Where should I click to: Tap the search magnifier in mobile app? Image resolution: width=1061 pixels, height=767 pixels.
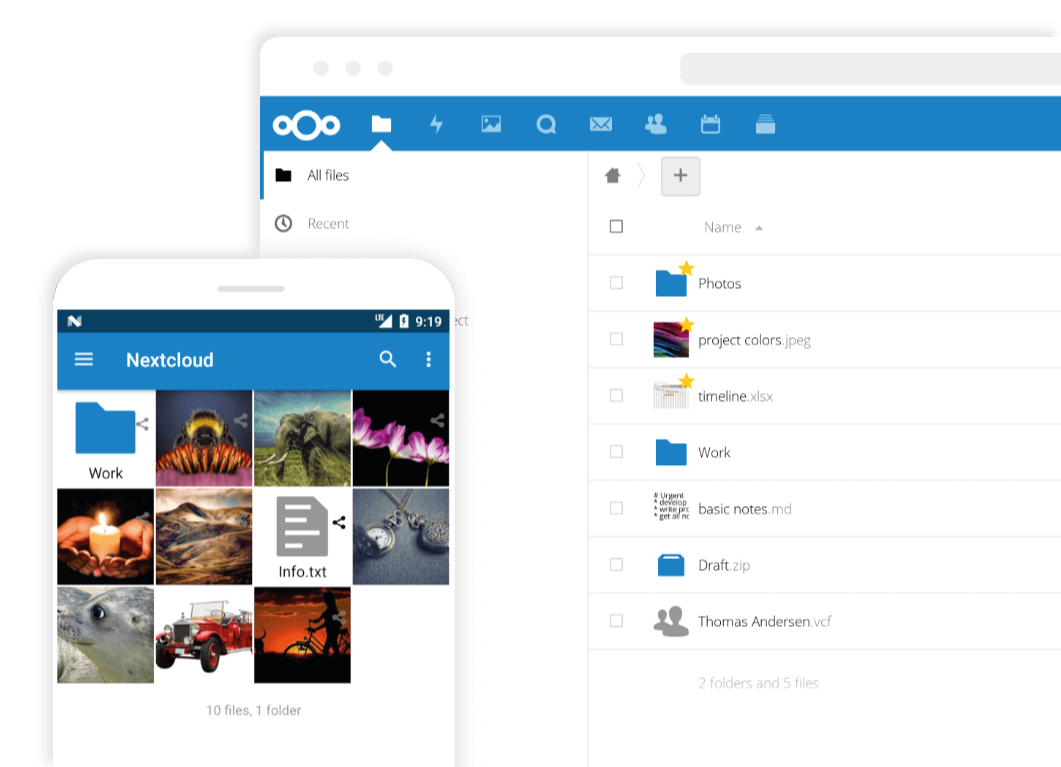388,359
